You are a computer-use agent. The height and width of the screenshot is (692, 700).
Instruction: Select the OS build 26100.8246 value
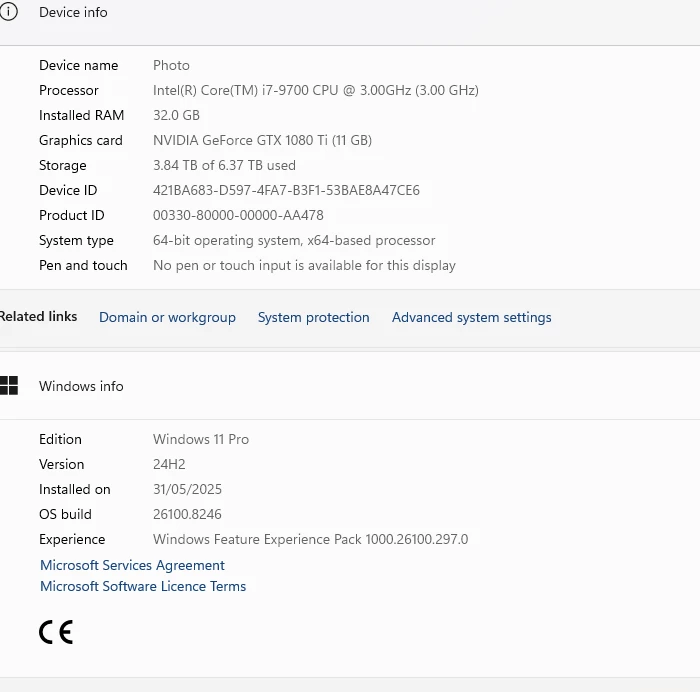point(188,514)
